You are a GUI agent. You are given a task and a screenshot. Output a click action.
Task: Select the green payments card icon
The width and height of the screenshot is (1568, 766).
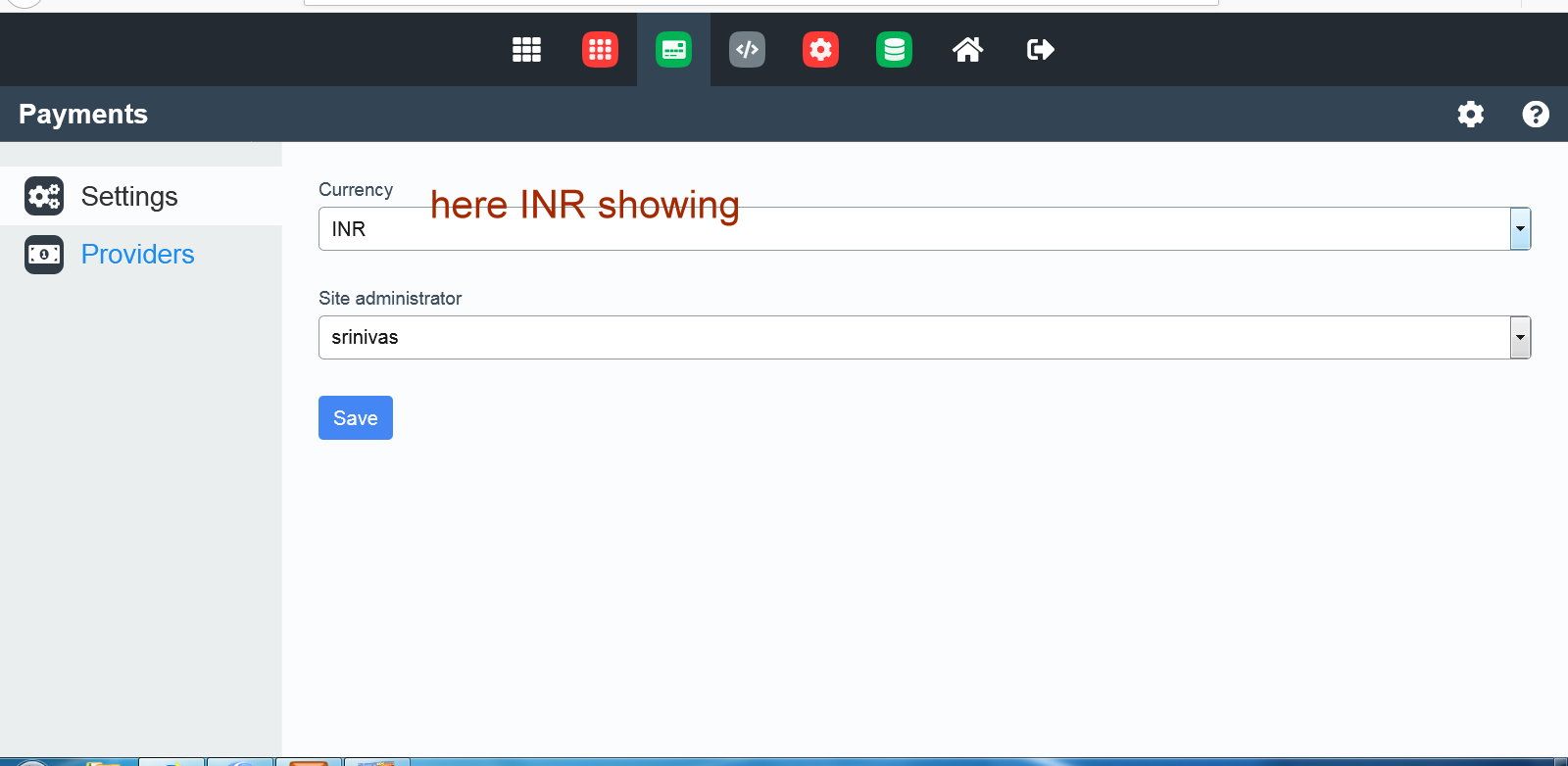tap(673, 50)
